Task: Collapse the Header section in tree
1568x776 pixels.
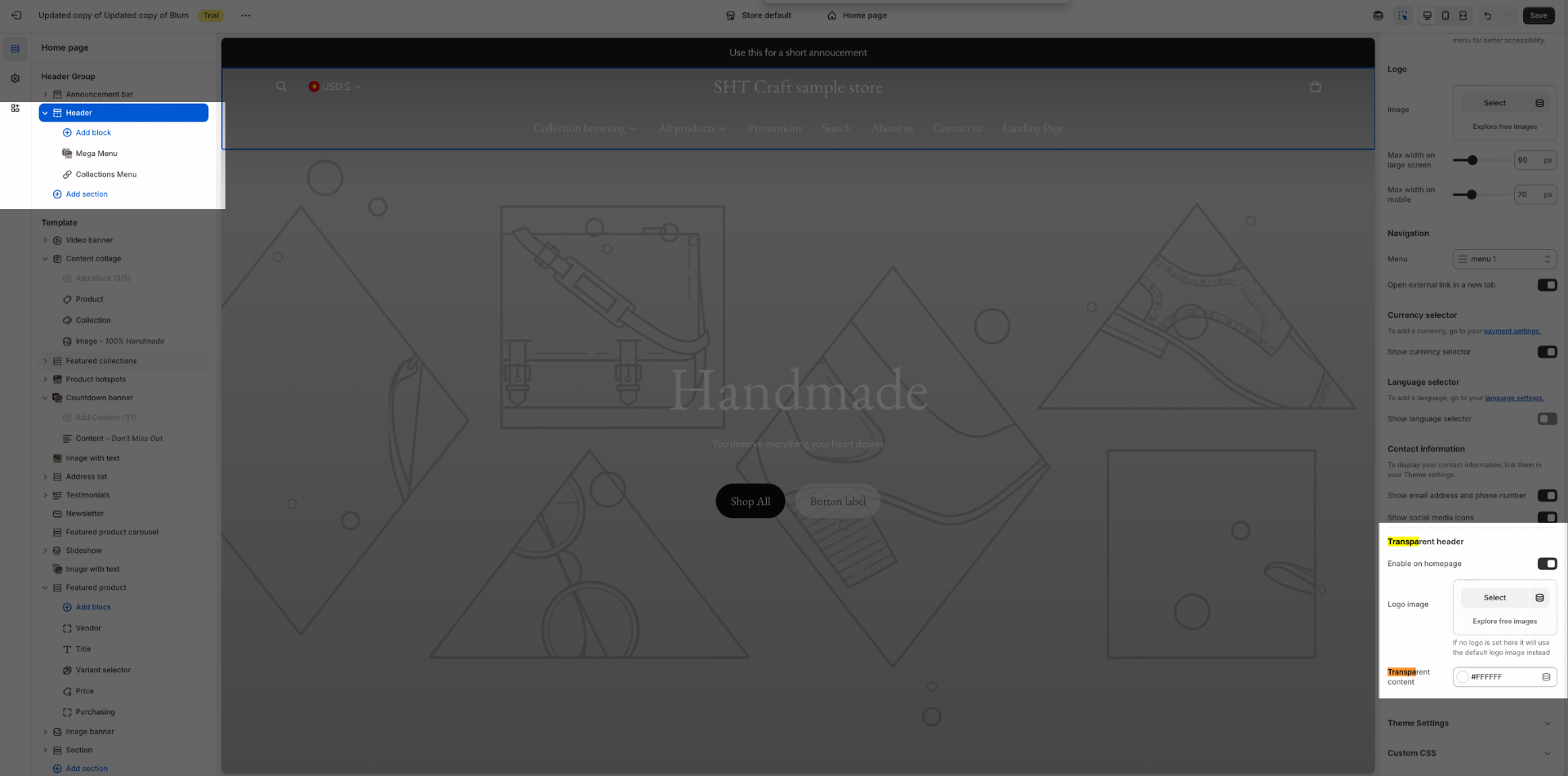Action: point(46,113)
